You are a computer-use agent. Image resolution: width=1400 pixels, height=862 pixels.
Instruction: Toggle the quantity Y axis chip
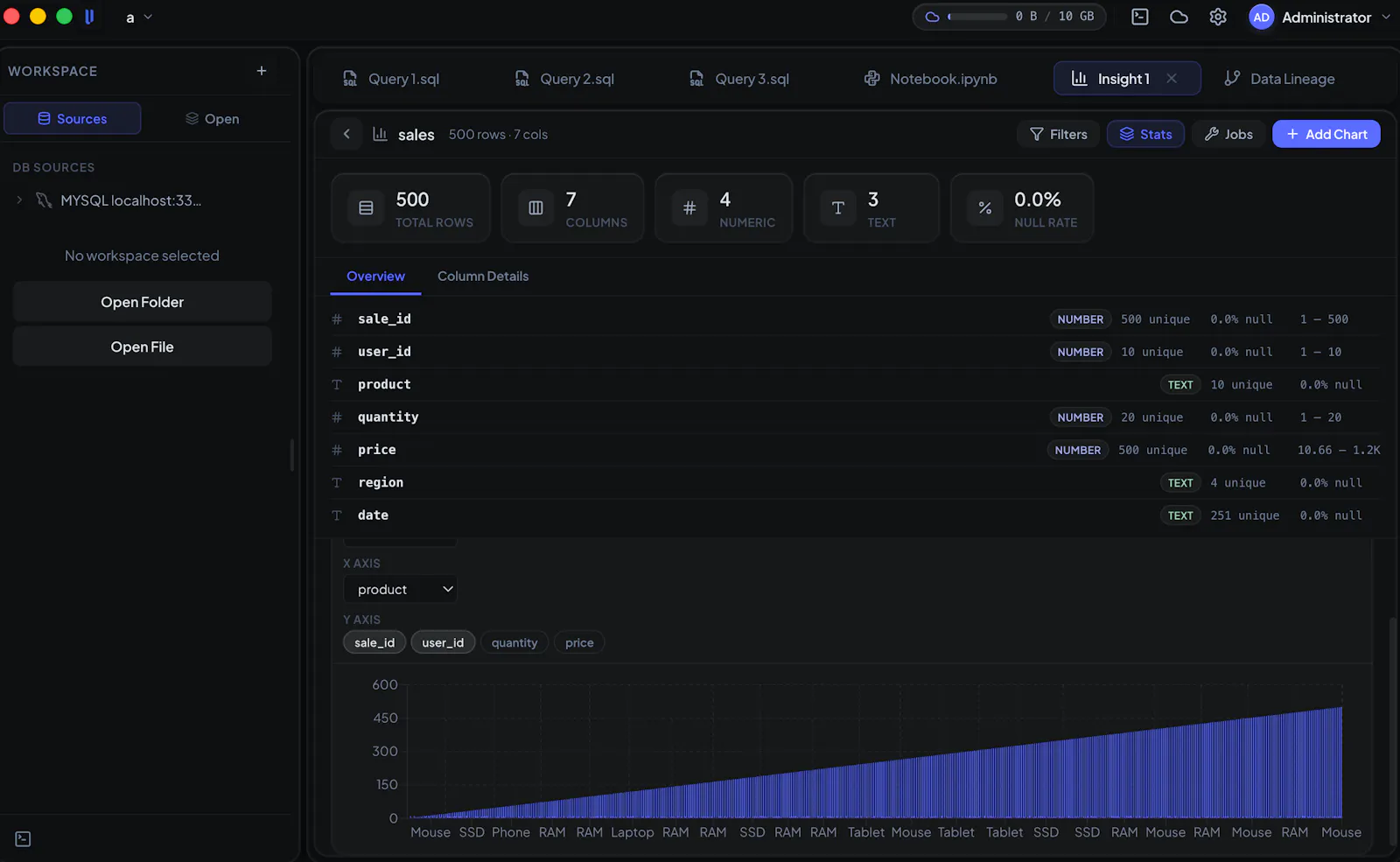[514, 642]
